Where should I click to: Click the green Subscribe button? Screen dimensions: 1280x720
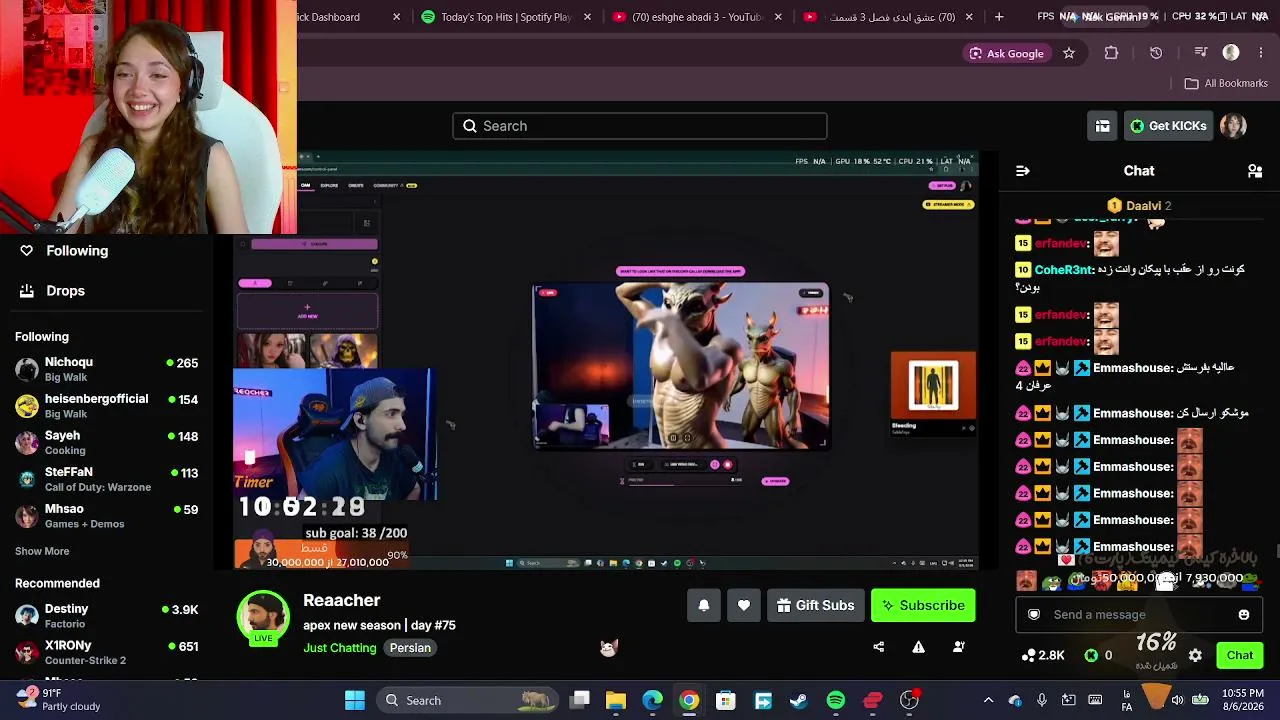923,605
